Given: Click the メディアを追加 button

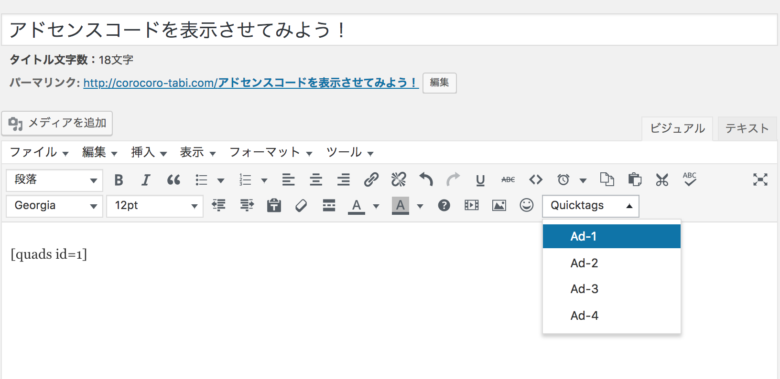Looking at the screenshot, I should (57, 123).
